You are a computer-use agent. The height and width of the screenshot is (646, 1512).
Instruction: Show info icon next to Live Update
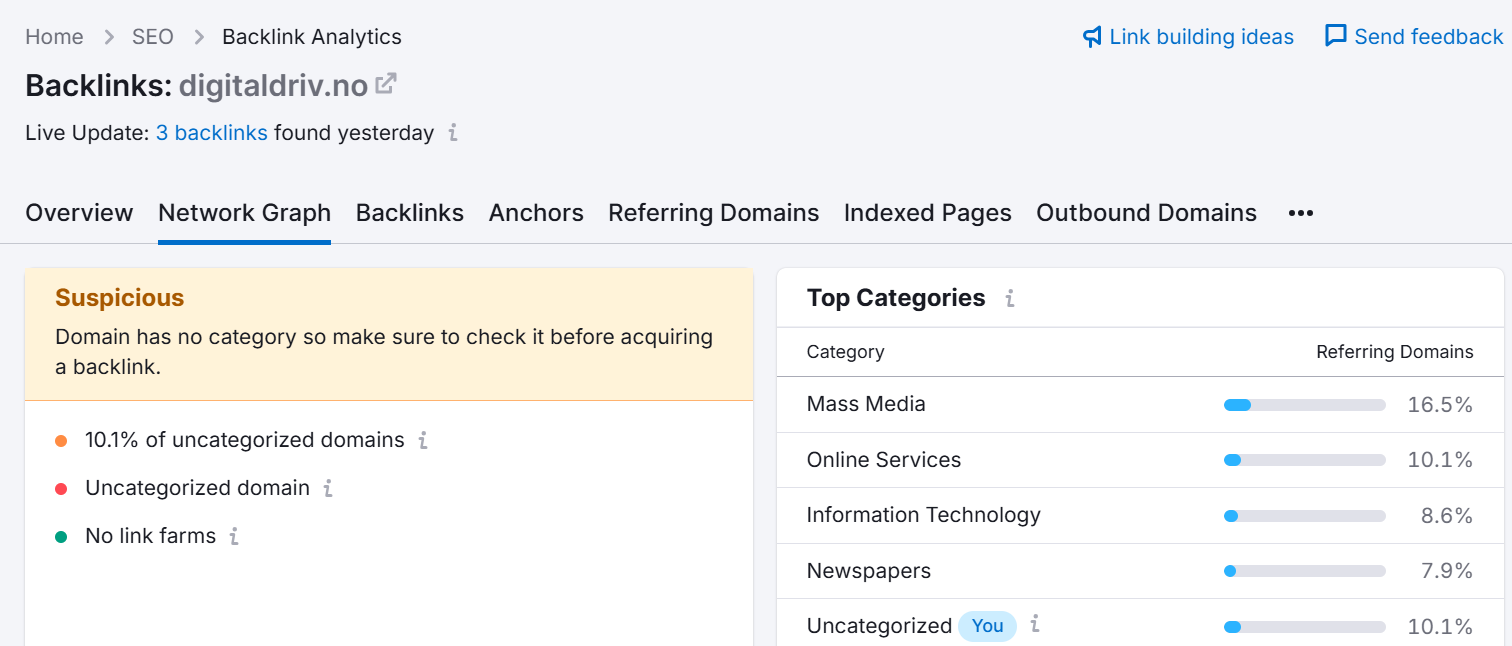(x=453, y=133)
